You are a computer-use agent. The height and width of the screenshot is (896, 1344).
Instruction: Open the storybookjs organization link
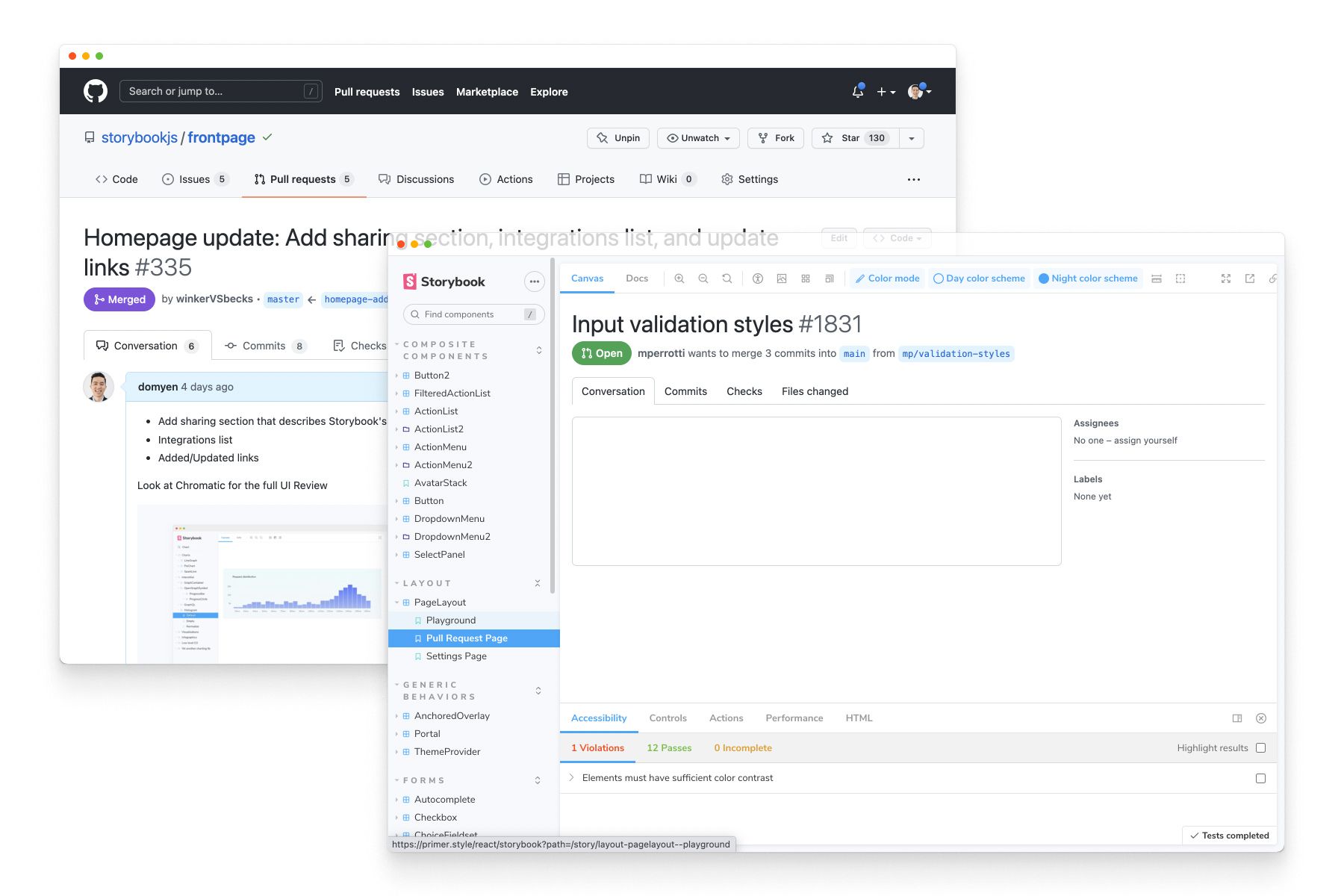pos(140,137)
